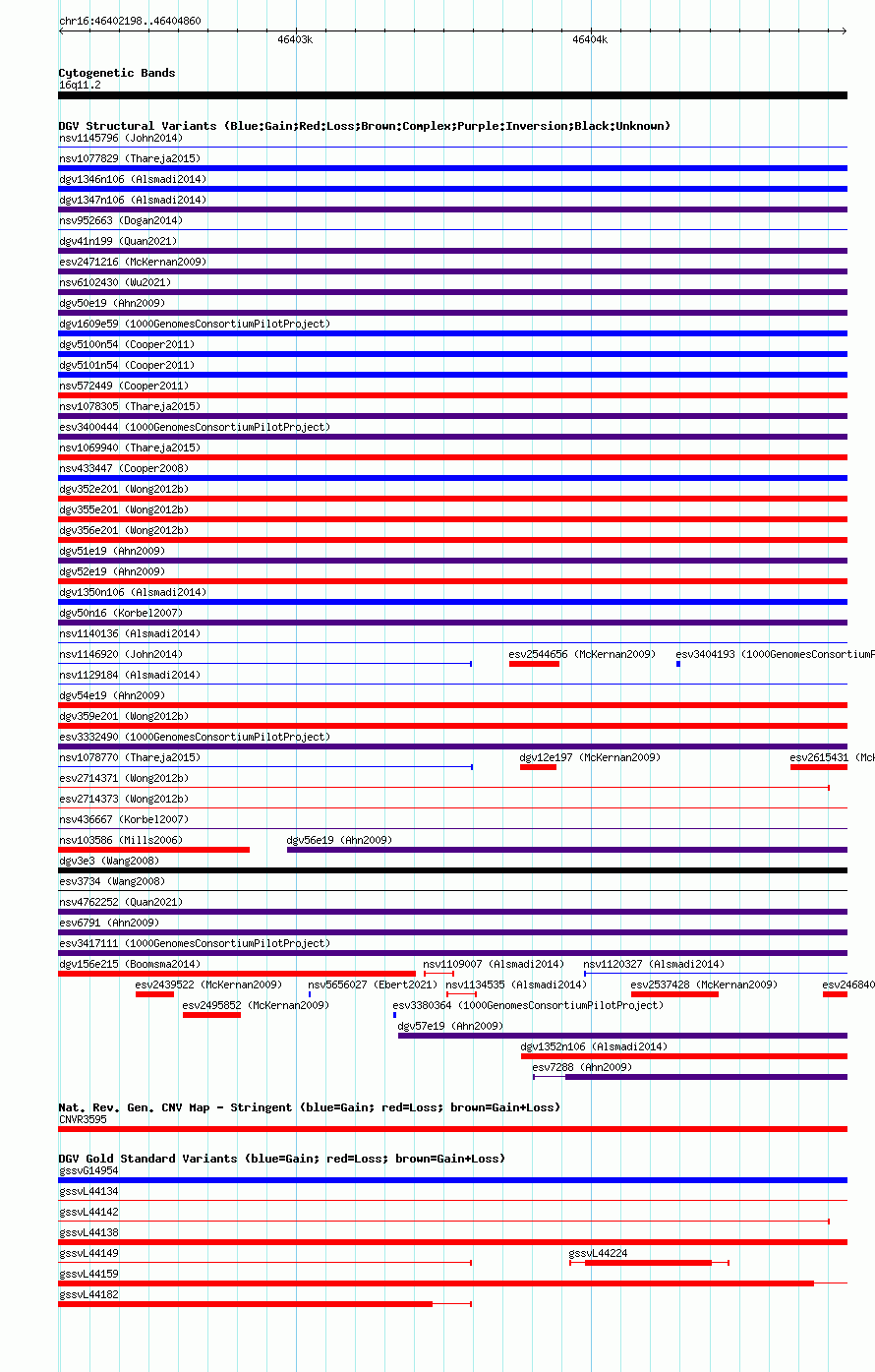The height and width of the screenshot is (1372, 875).
Task: Open the dgv356e201 (Wong2012b) label
Action: coord(124,530)
